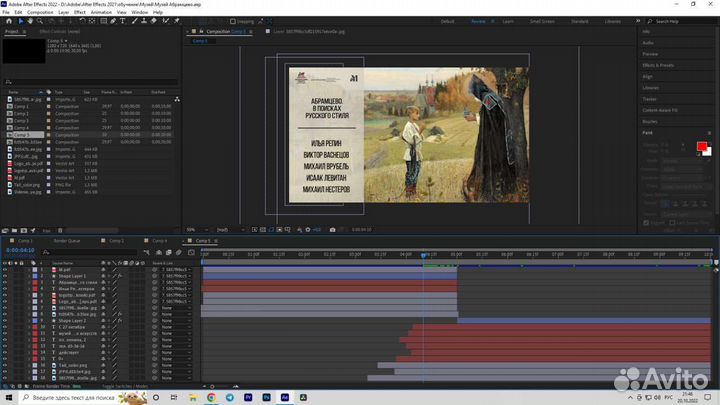
Task: Select the Brush tool
Action: [135, 21]
